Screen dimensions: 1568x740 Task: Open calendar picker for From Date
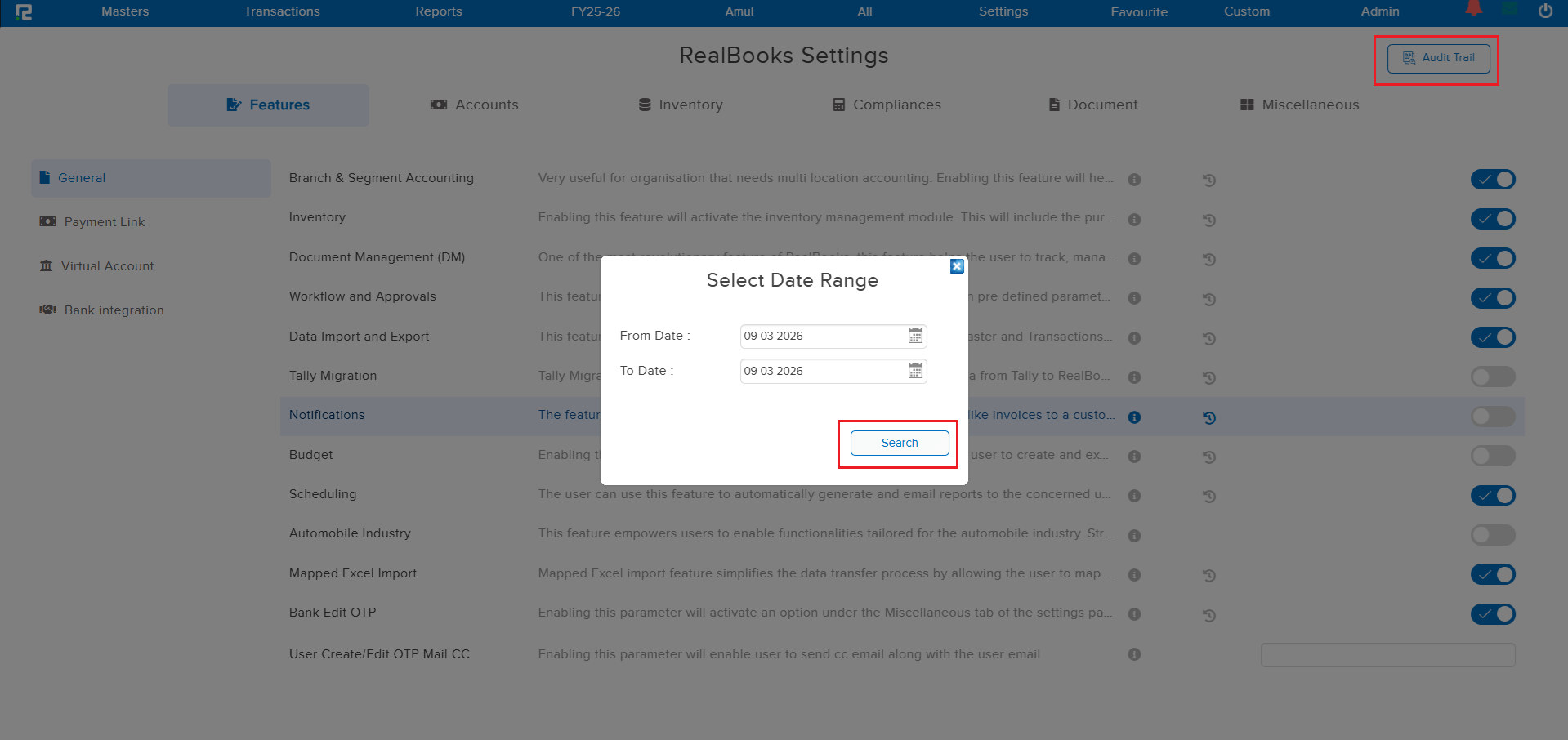(915, 336)
